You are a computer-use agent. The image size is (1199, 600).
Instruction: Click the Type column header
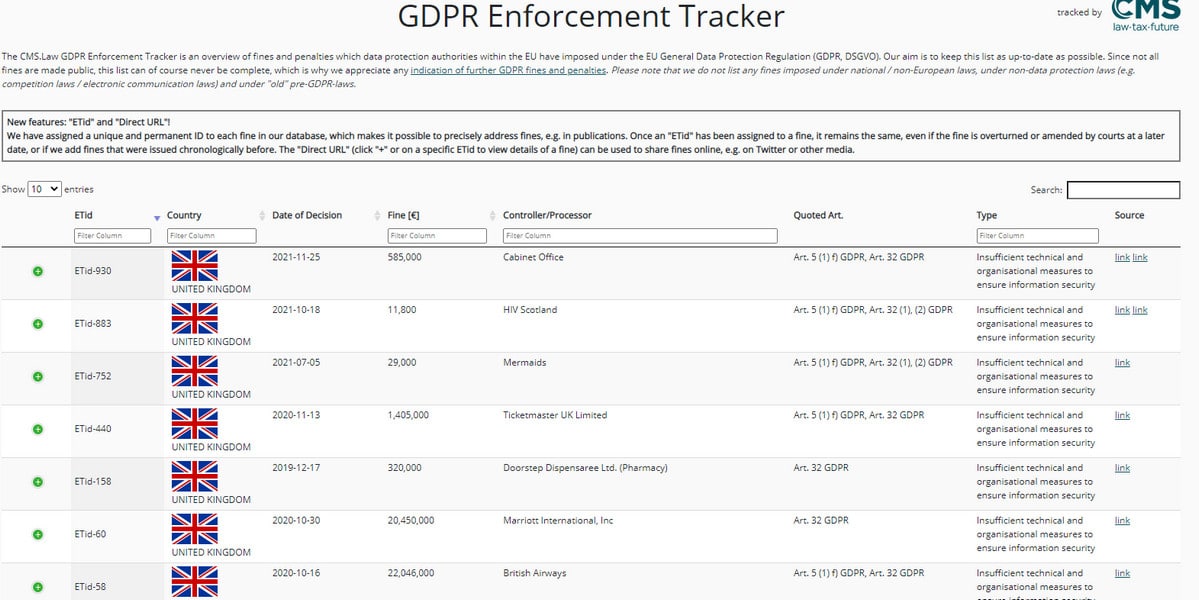pos(986,216)
